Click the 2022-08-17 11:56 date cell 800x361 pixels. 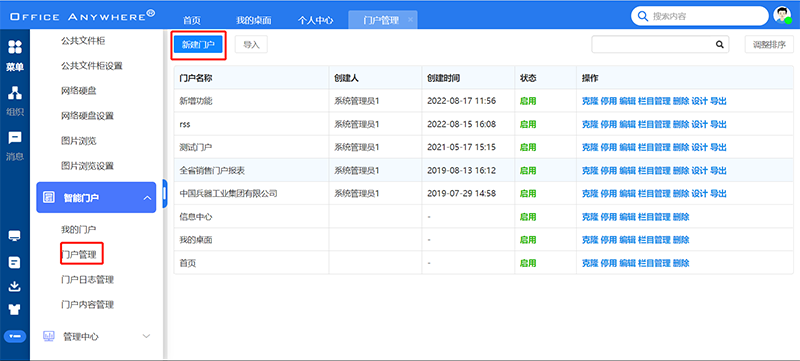coord(461,101)
